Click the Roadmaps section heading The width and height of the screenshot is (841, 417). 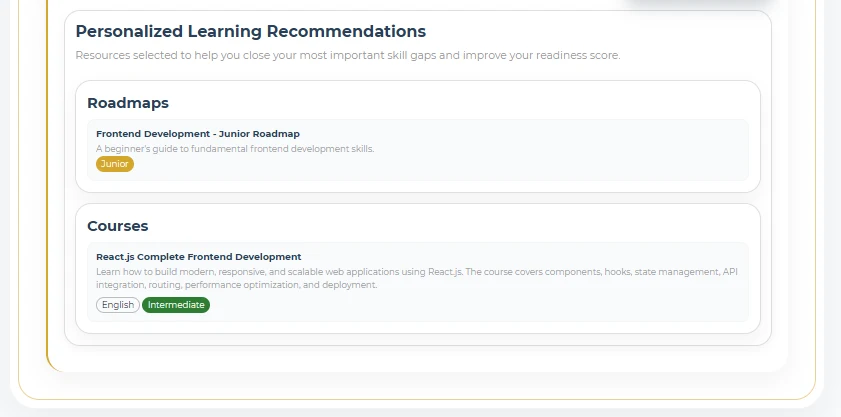(x=128, y=103)
